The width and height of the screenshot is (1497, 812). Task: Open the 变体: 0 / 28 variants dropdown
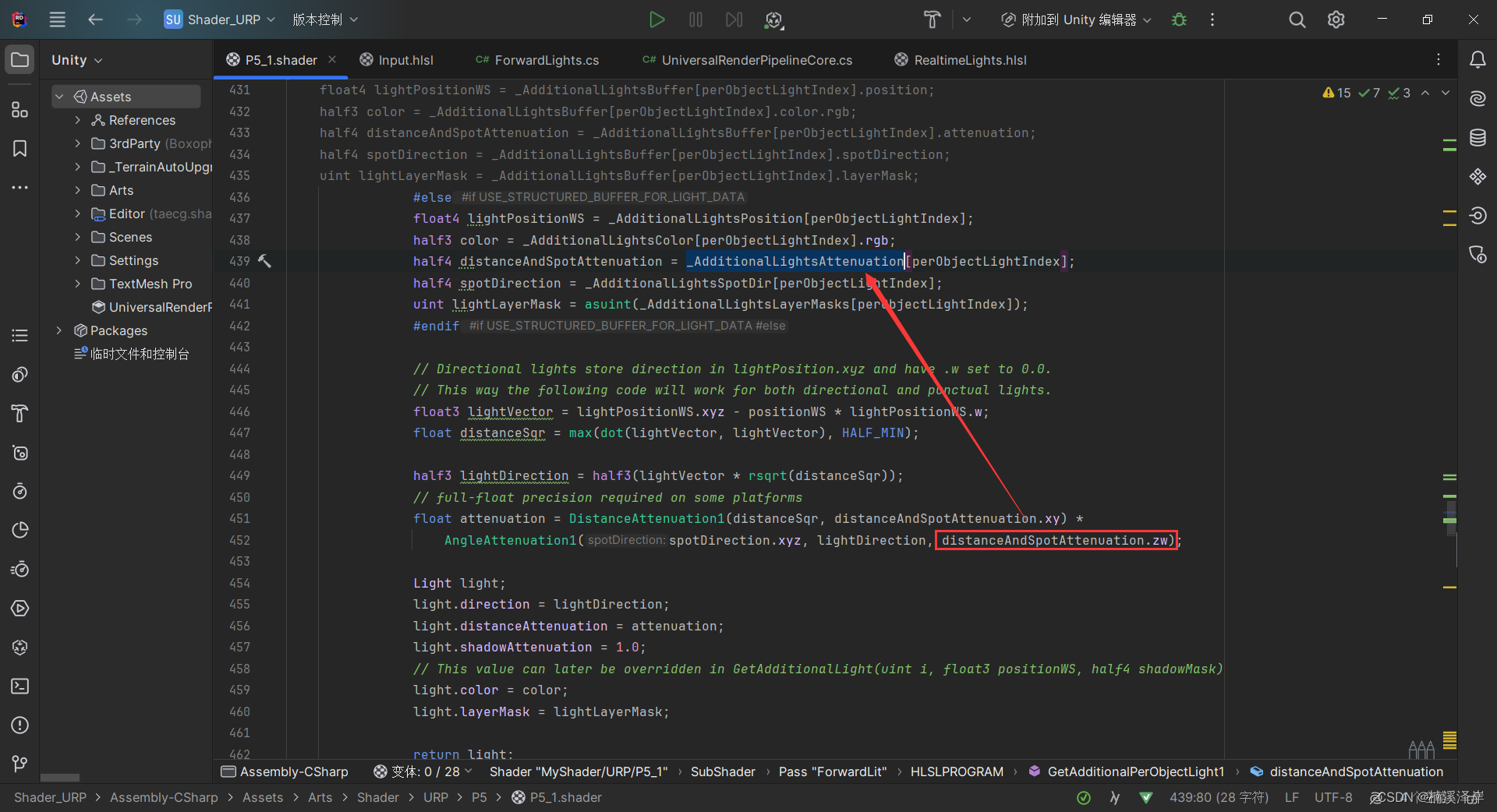(423, 771)
